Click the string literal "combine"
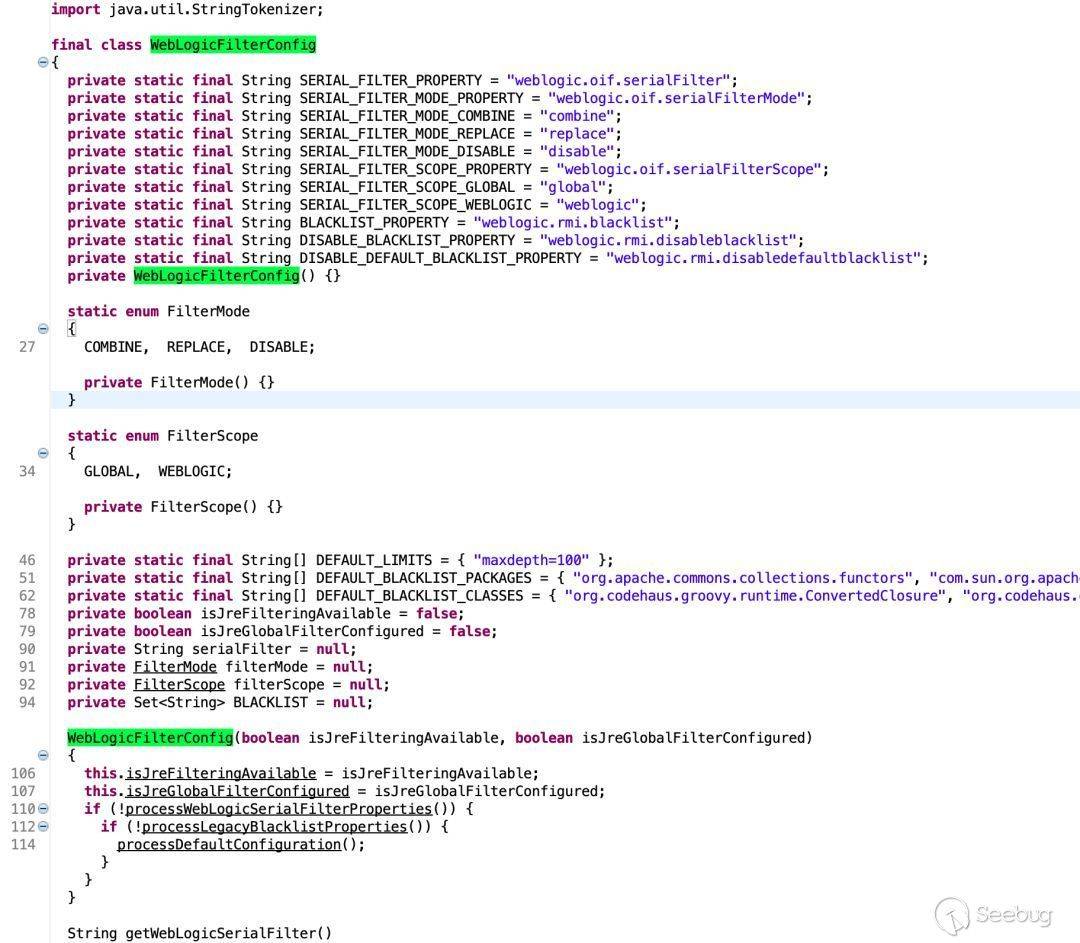Image resolution: width=1080 pixels, height=943 pixels. (x=577, y=116)
